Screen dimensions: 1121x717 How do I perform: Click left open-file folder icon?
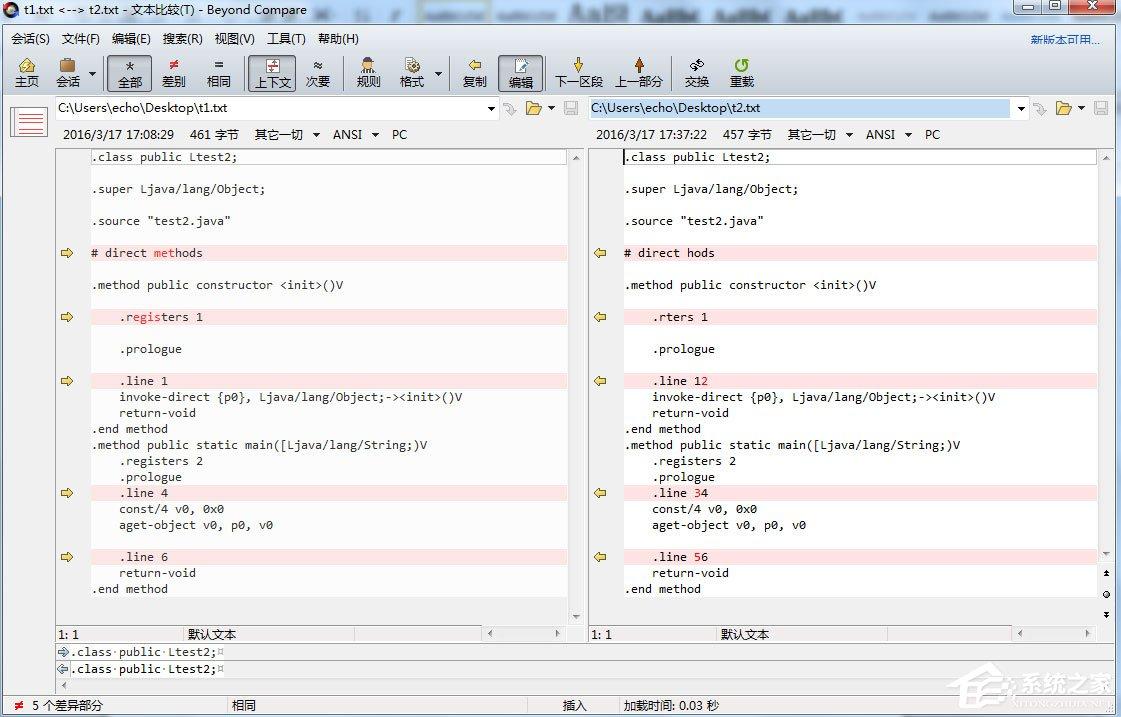[533, 108]
